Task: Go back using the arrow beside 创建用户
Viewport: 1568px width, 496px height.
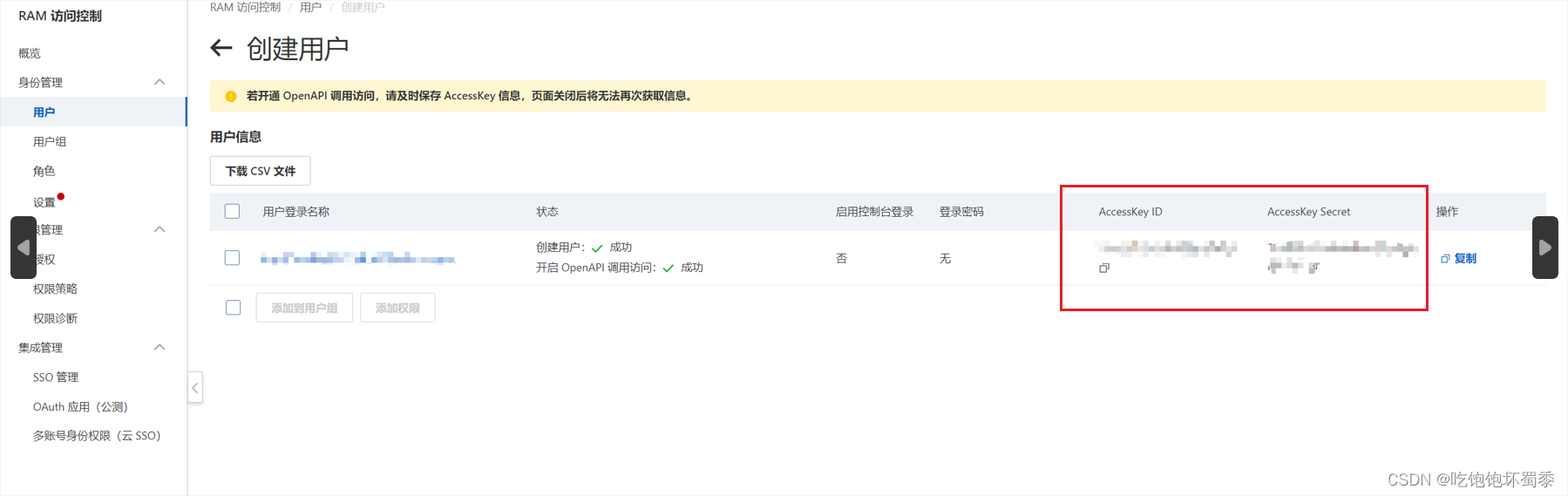Action: pyautogui.click(x=221, y=48)
